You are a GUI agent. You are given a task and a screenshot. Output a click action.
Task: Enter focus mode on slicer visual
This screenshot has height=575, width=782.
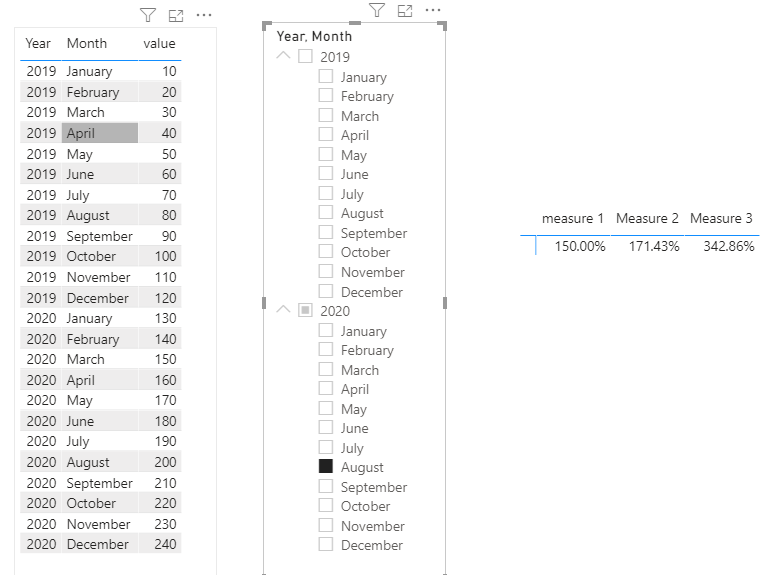(x=404, y=10)
